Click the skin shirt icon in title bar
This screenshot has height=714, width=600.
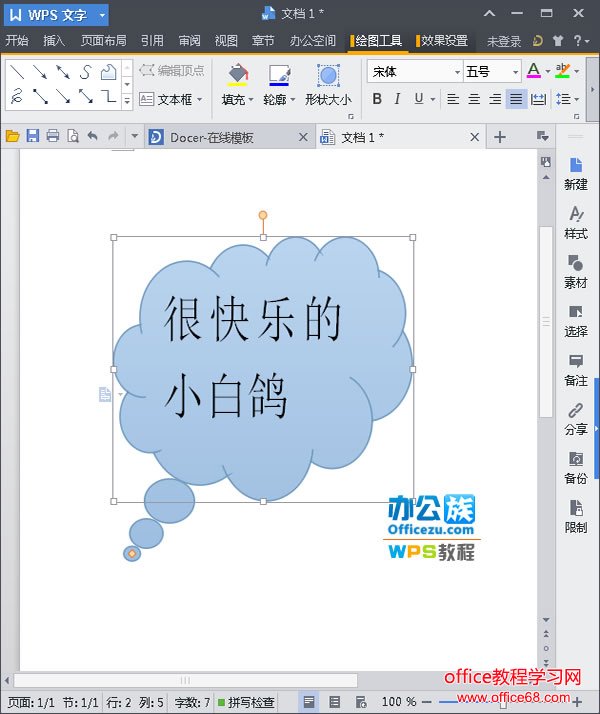(558, 41)
